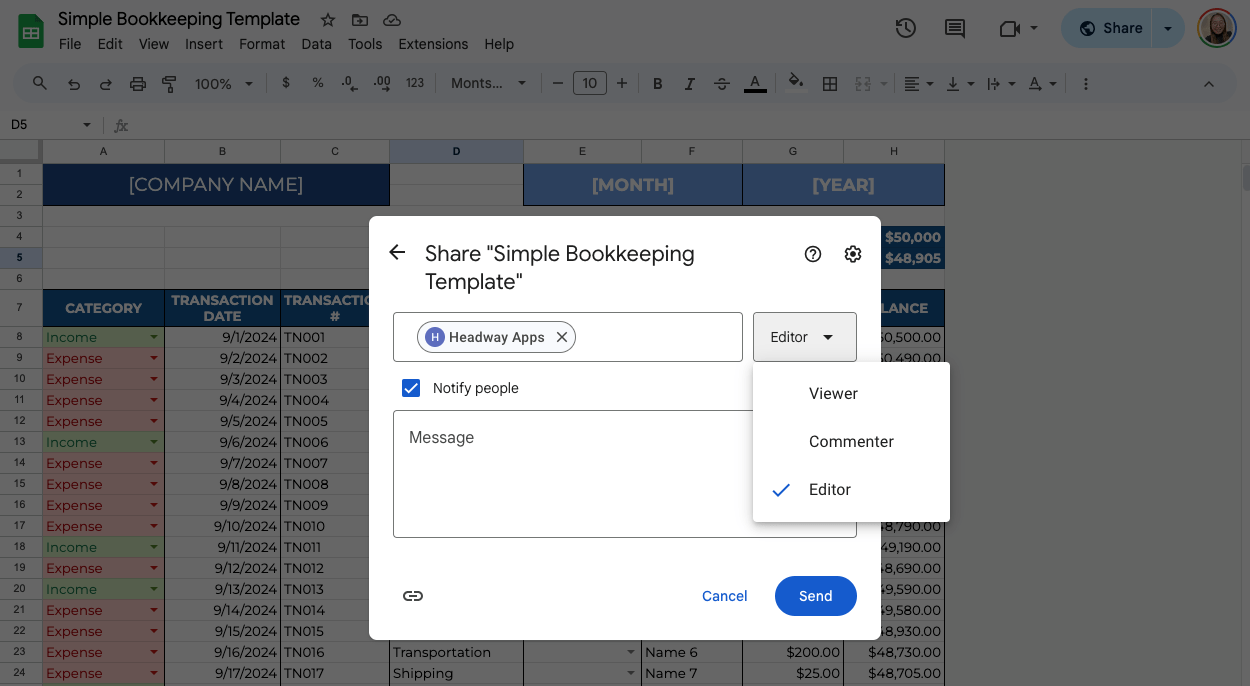Image resolution: width=1250 pixels, height=686 pixels.
Task: Toggle italic formatting off
Action: coord(689,83)
